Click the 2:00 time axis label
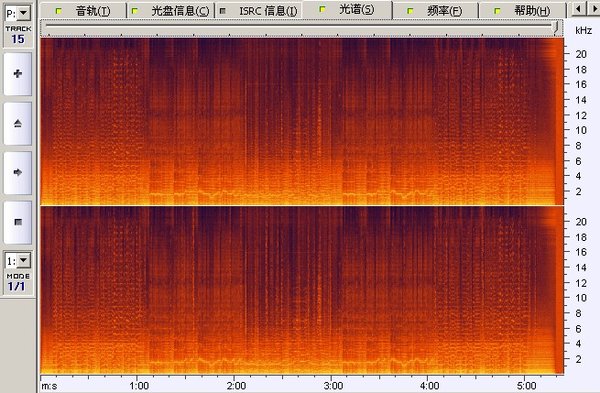This screenshot has width=600, height=393. pyautogui.click(x=236, y=385)
